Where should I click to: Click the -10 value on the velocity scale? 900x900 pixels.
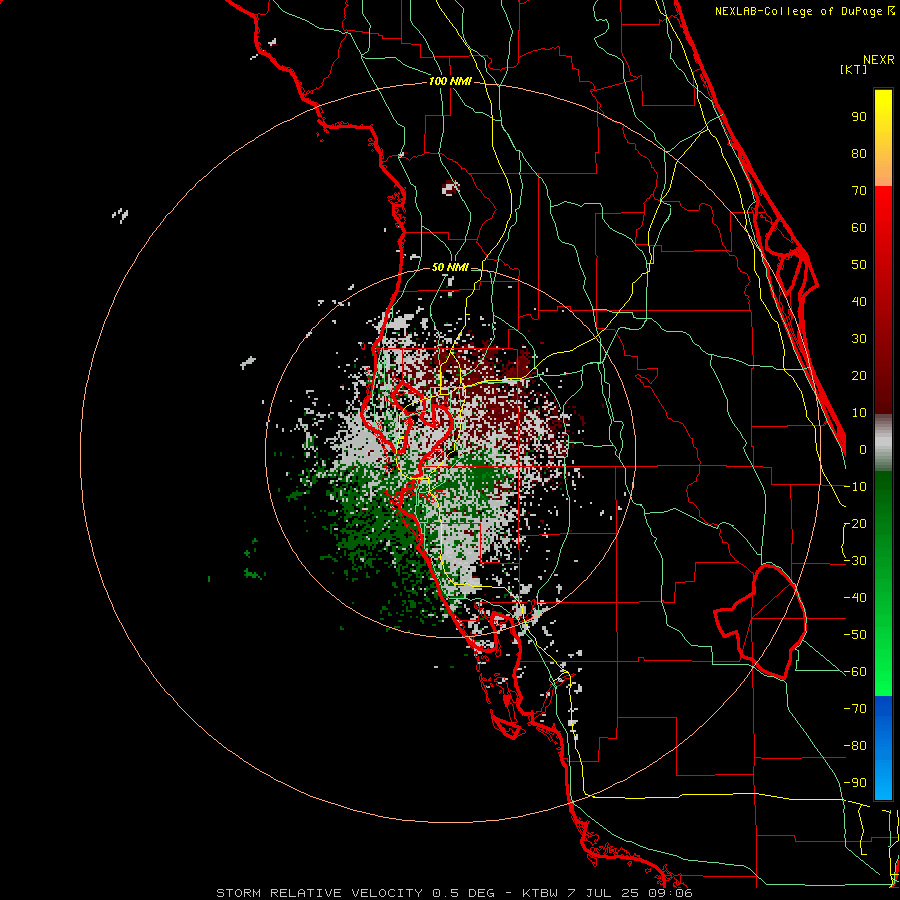click(x=855, y=487)
